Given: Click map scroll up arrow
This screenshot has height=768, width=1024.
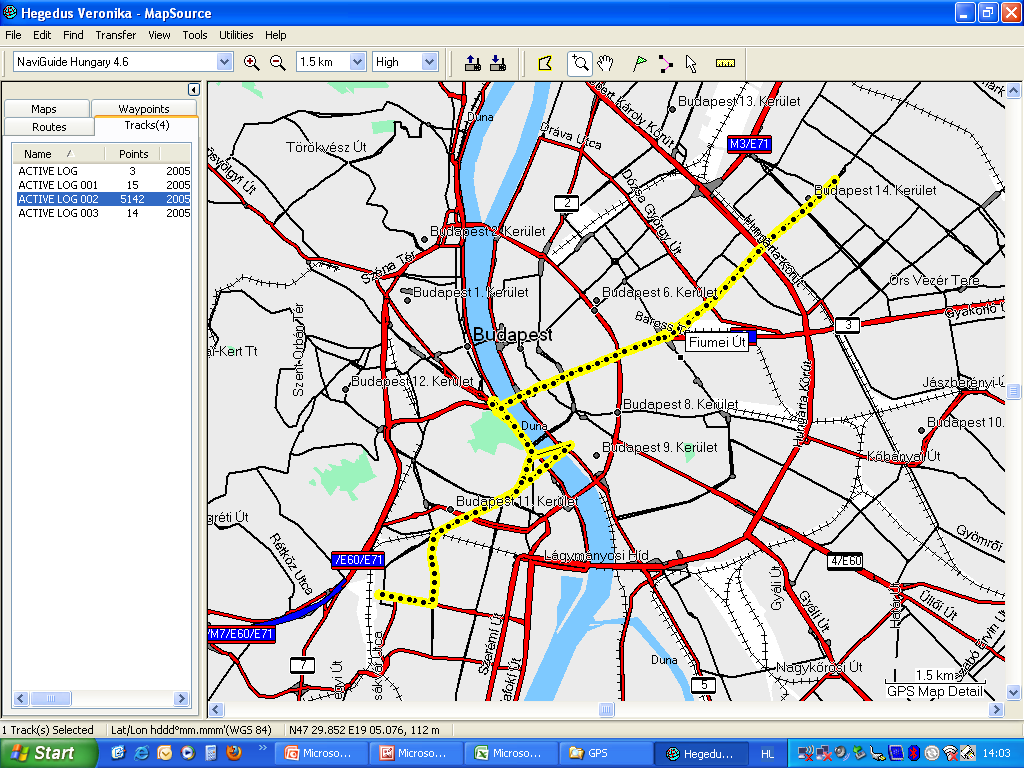Looking at the screenshot, I should pyautogui.click(x=1014, y=90).
